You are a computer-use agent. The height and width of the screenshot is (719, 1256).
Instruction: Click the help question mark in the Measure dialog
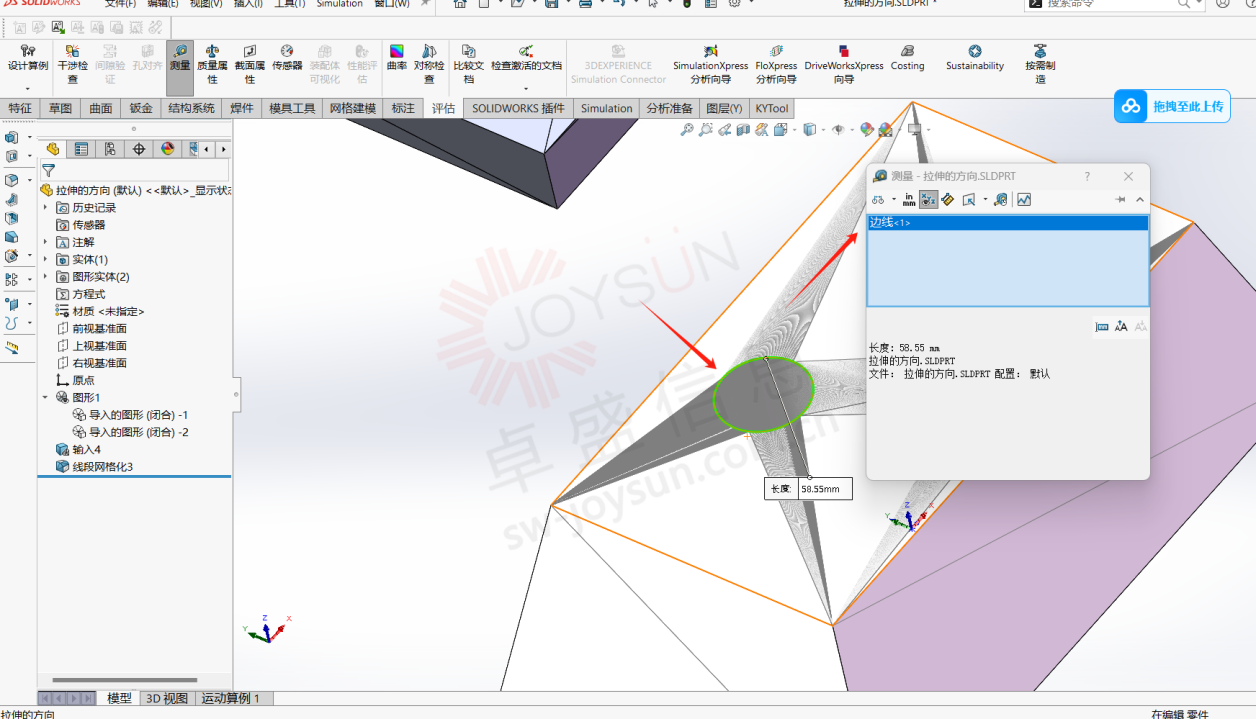click(x=1087, y=176)
